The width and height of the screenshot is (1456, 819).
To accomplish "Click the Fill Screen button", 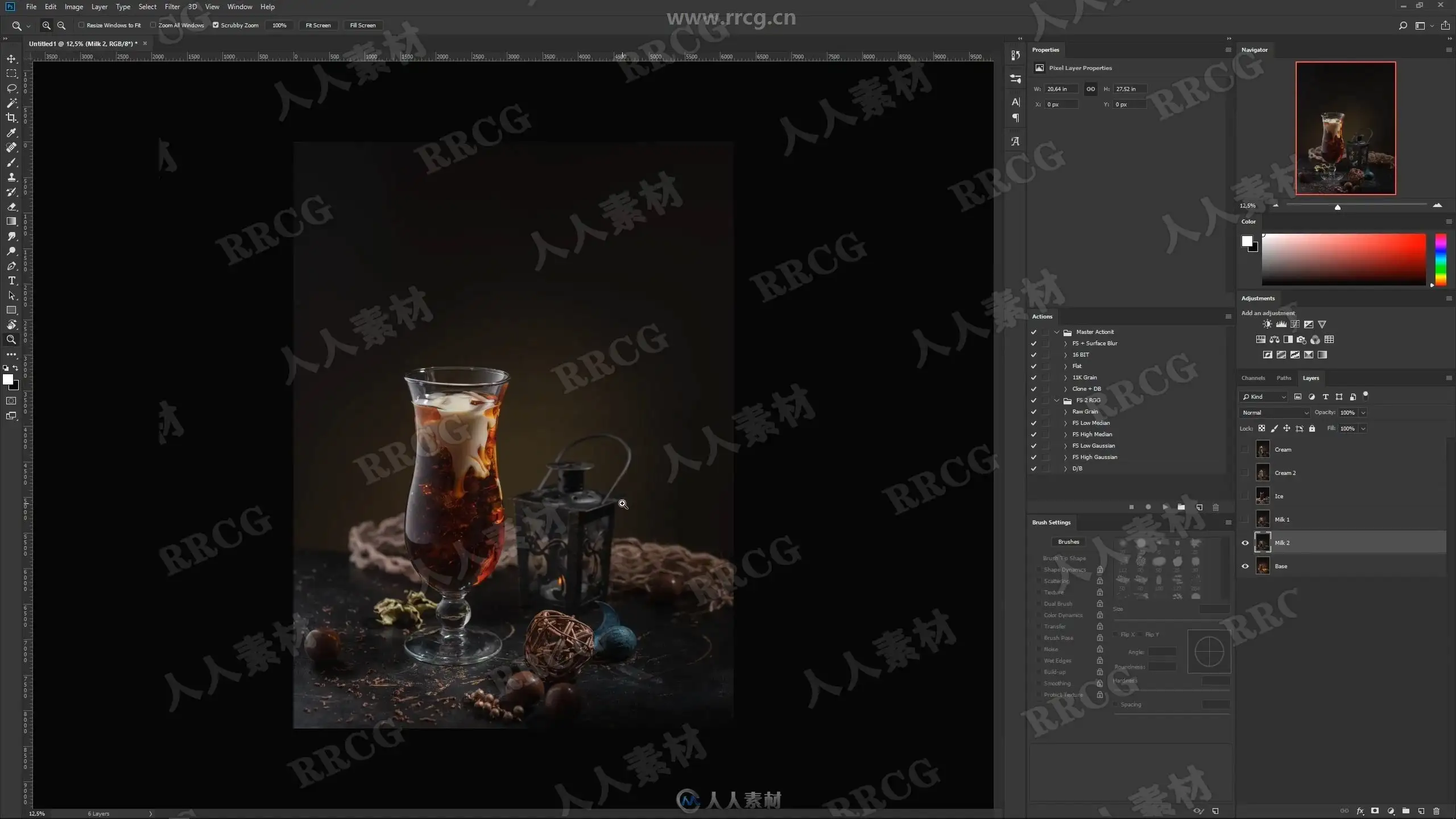I will coord(362,25).
